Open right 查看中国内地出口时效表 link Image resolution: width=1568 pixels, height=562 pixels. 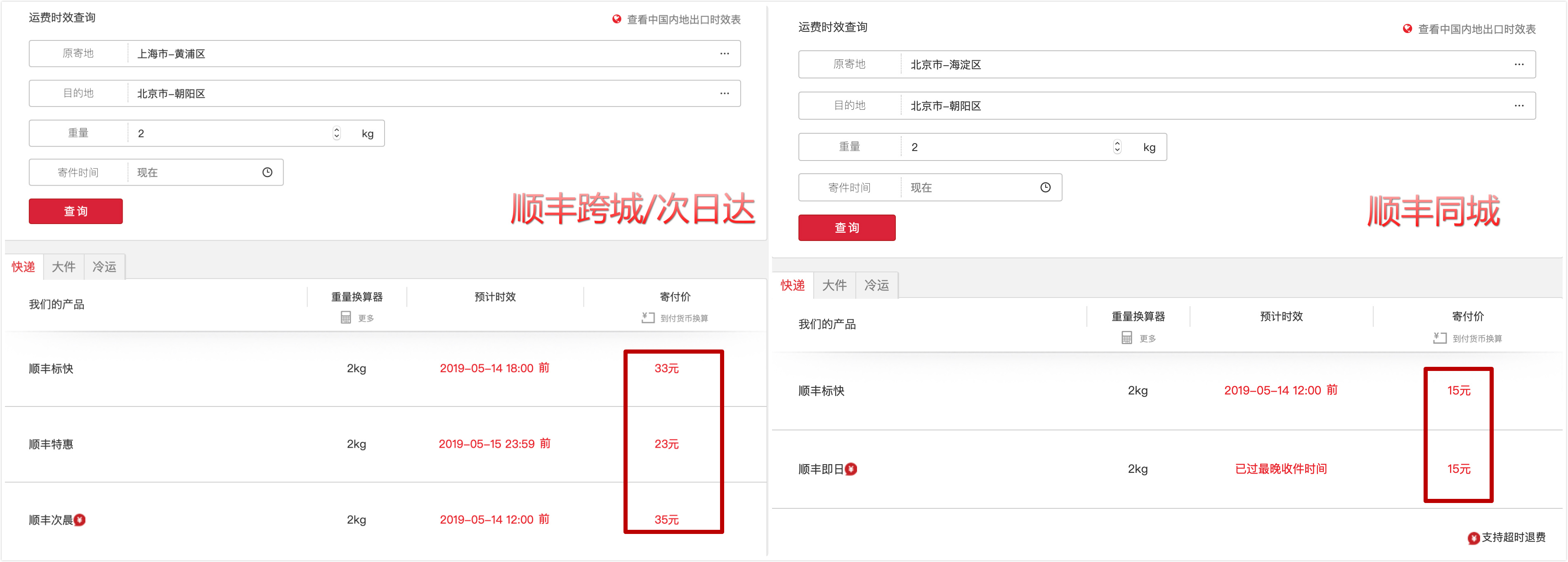click(1477, 29)
